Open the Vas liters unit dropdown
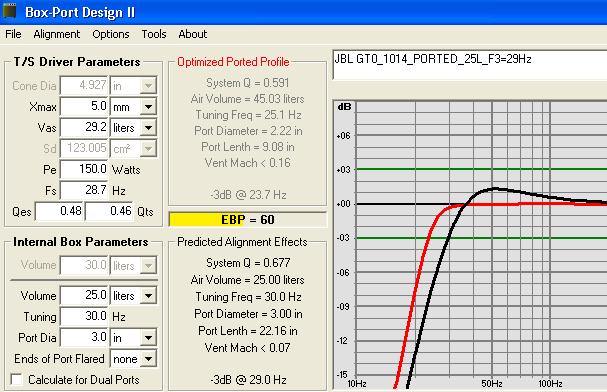 148,128
